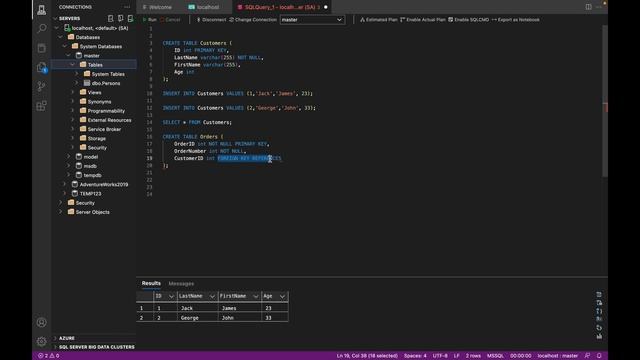Open the Messages tab
This screenshot has width=640, height=360.
click(181, 283)
